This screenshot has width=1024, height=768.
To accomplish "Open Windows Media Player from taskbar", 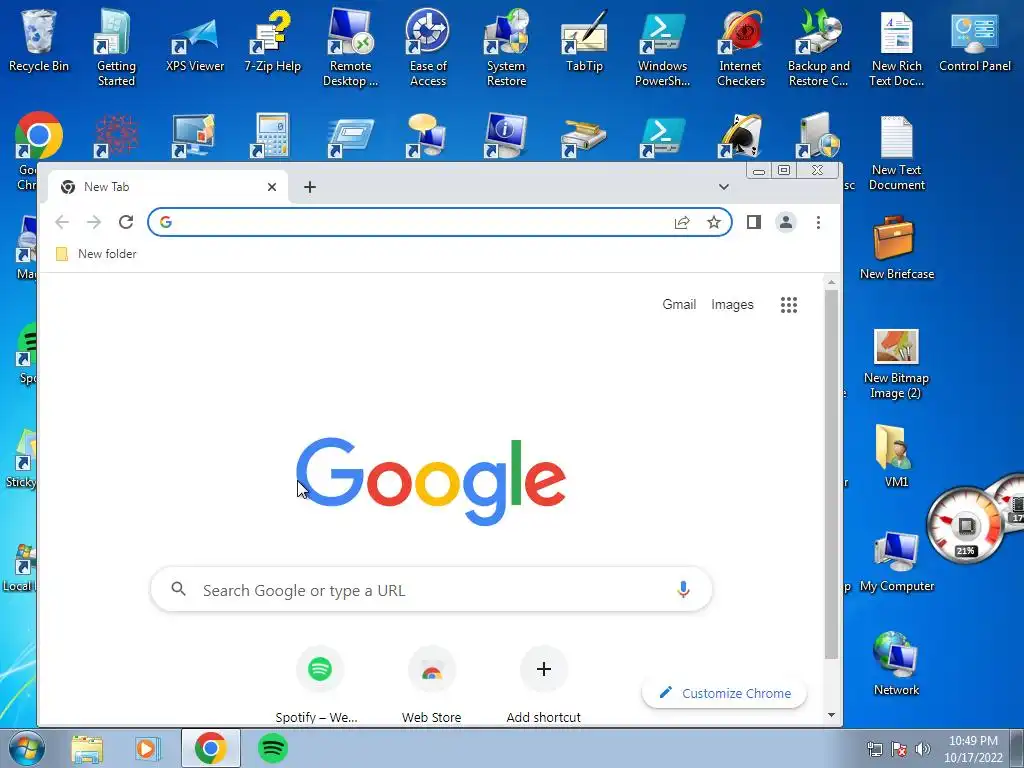I will pyautogui.click(x=148, y=748).
